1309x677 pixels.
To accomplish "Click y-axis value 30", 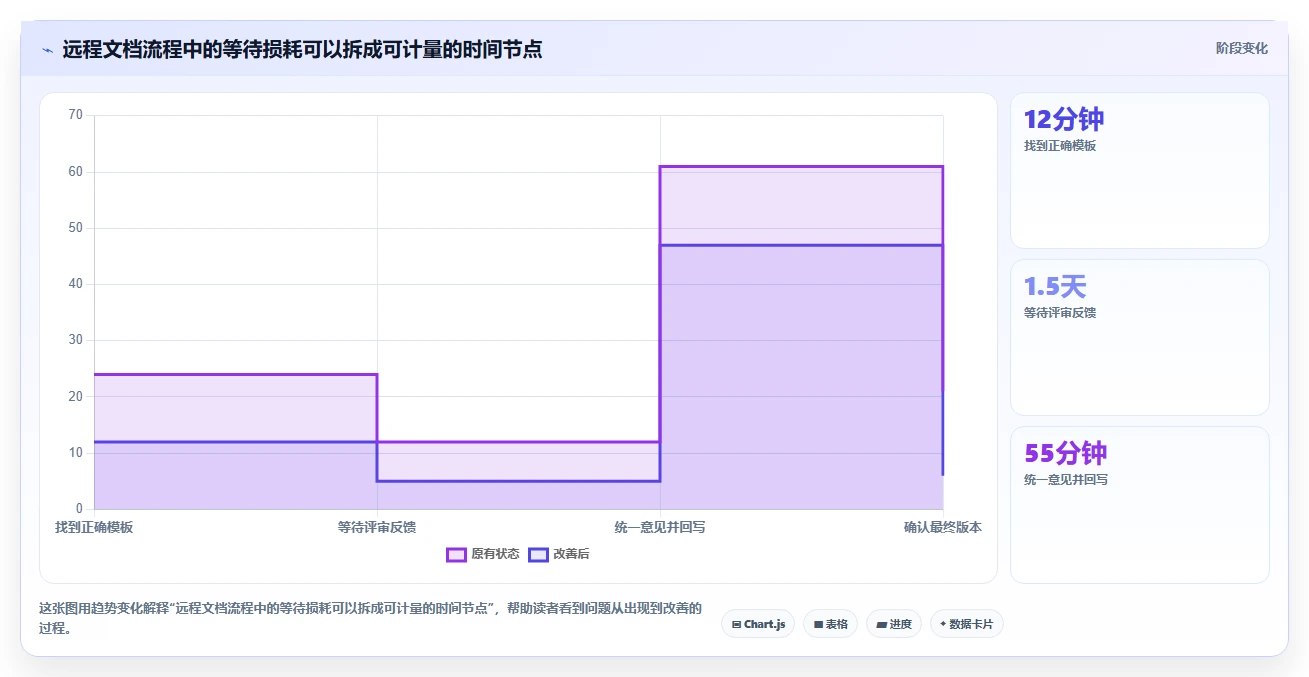I will pyautogui.click(x=75, y=340).
